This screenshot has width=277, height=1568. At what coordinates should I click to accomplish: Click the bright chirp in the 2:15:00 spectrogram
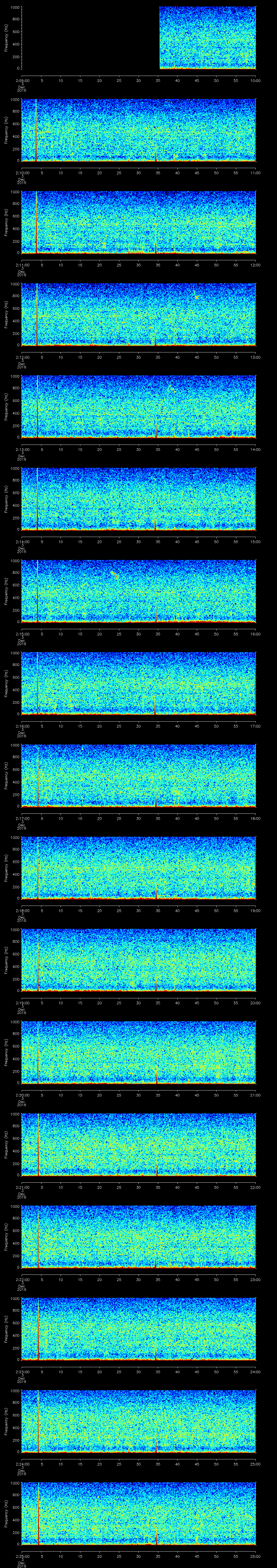coord(114,575)
